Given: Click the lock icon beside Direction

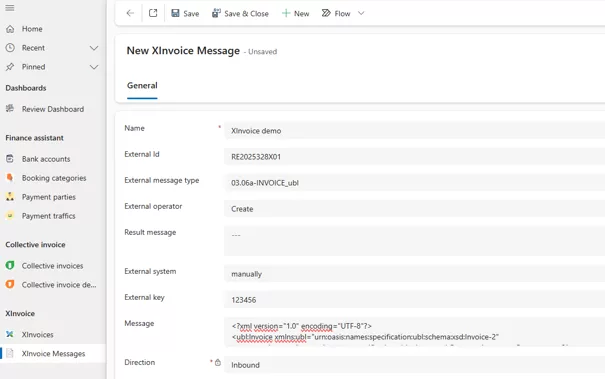Looking at the screenshot, I should pos(218,362).
